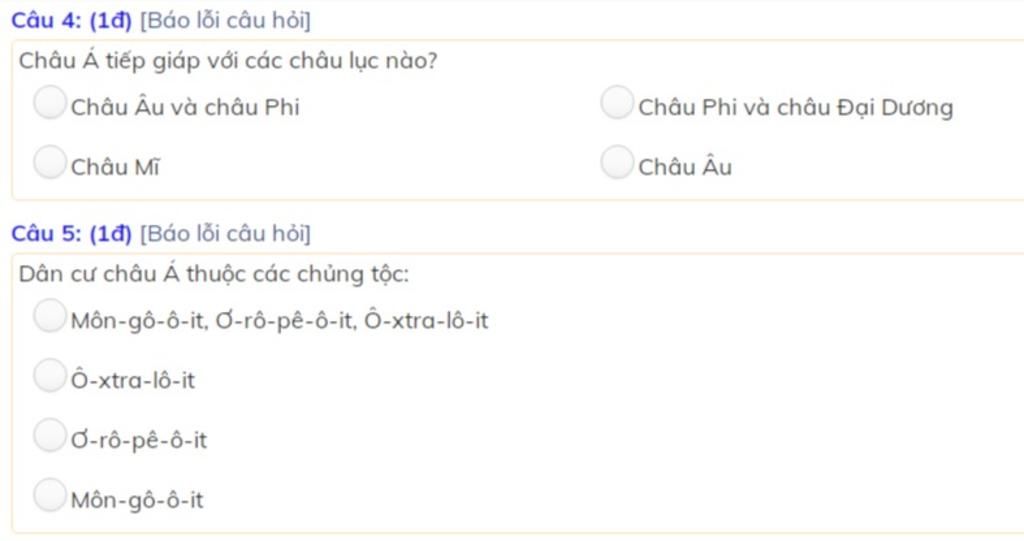Click the Câu 4: (1đ) heading
1024x541 pixels.
click(x=71, y=20)
